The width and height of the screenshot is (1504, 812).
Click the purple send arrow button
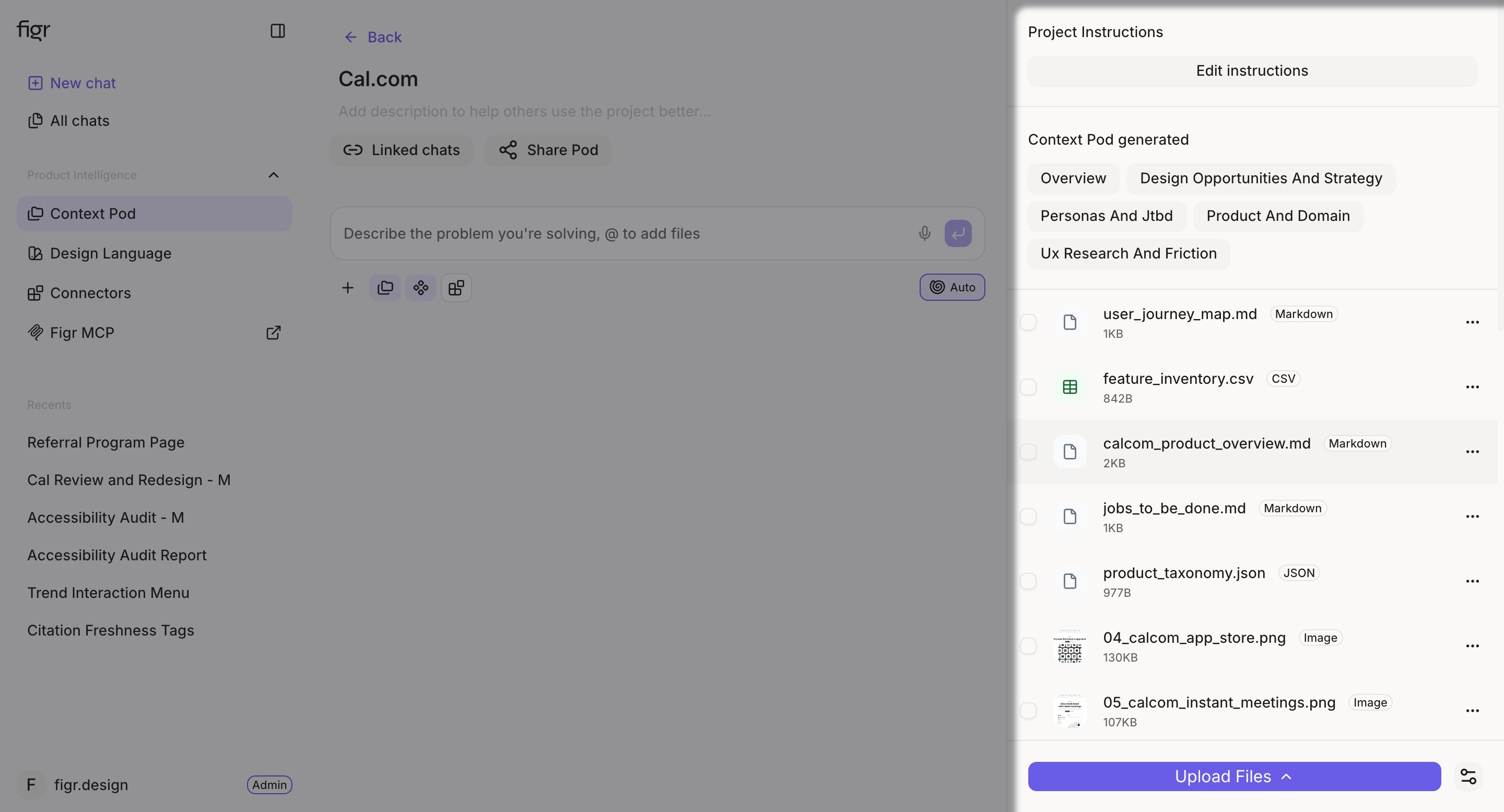958,233
